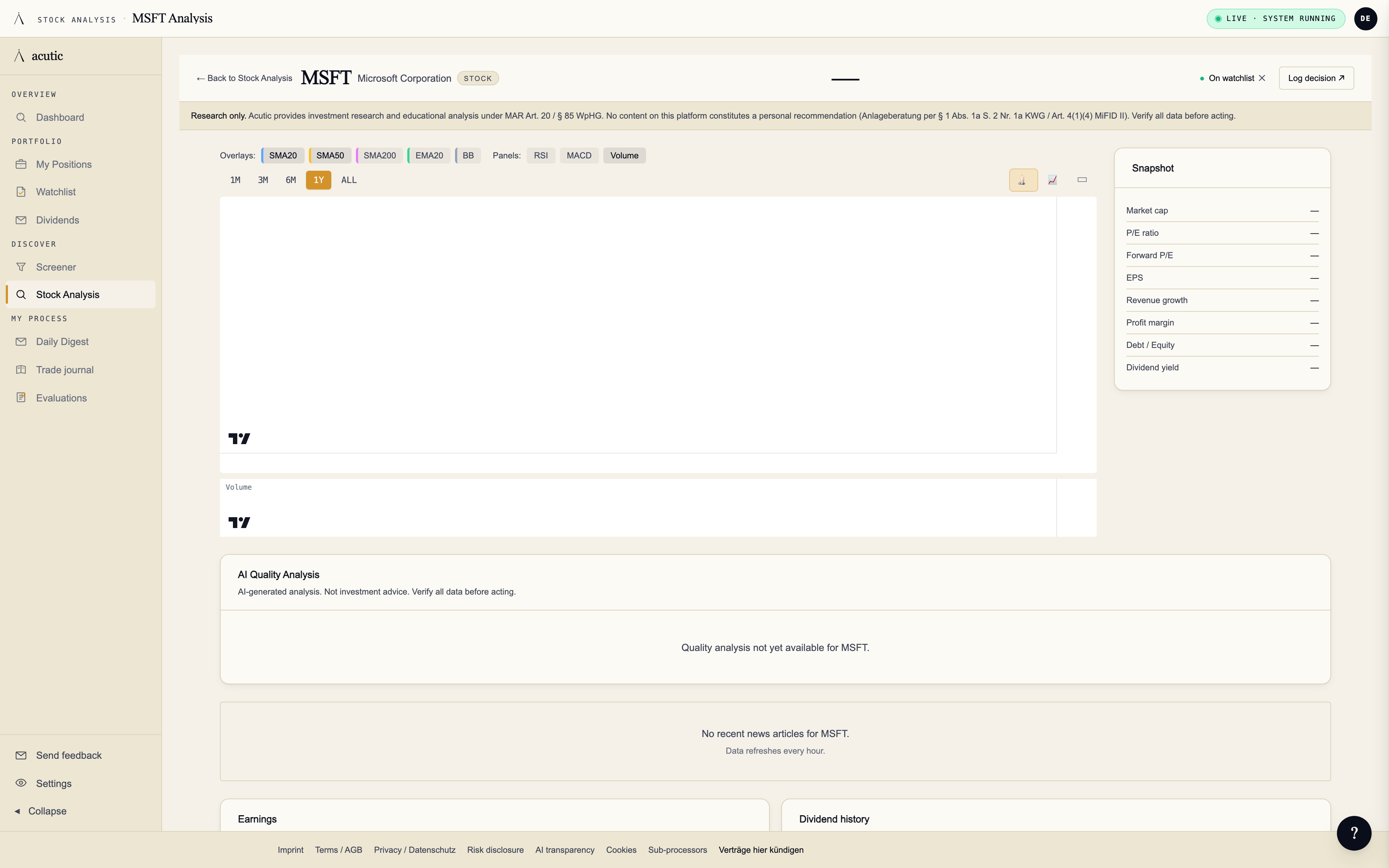Select the rectangle chart-type icon
This screenshot has width=1389, height=868.
click(1082, 180)
